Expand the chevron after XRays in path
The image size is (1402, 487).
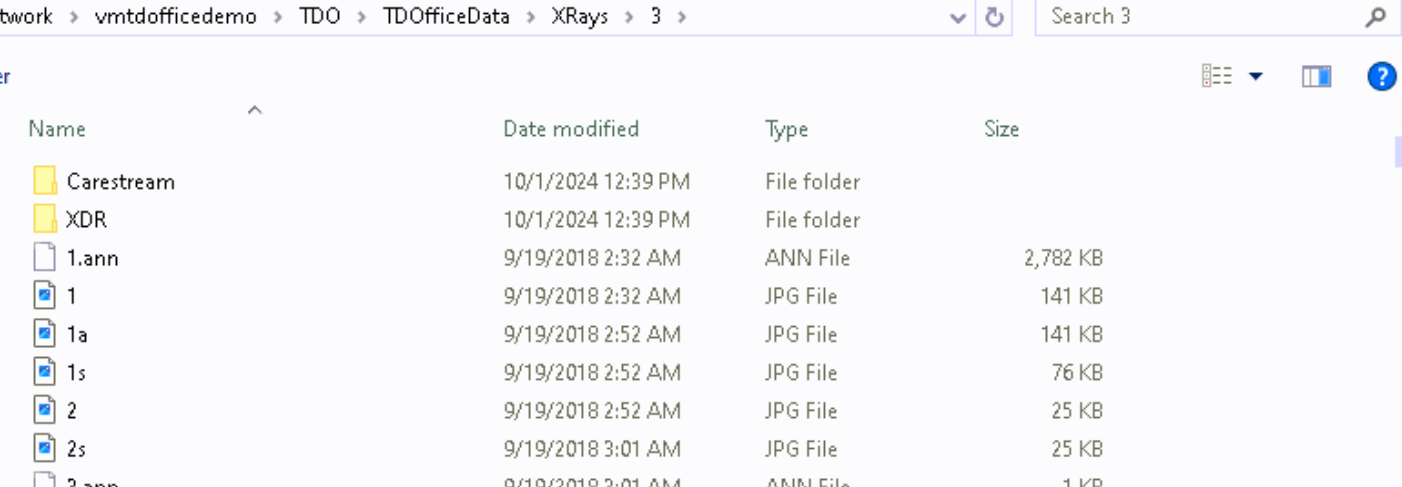pos(630,17)
